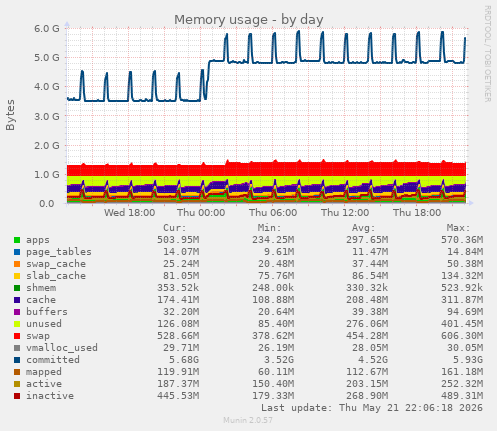Image resolution: width=497 pixels, height=431 pixels.
Task: Click active min value 150.40M
Action: pos(273,384)
